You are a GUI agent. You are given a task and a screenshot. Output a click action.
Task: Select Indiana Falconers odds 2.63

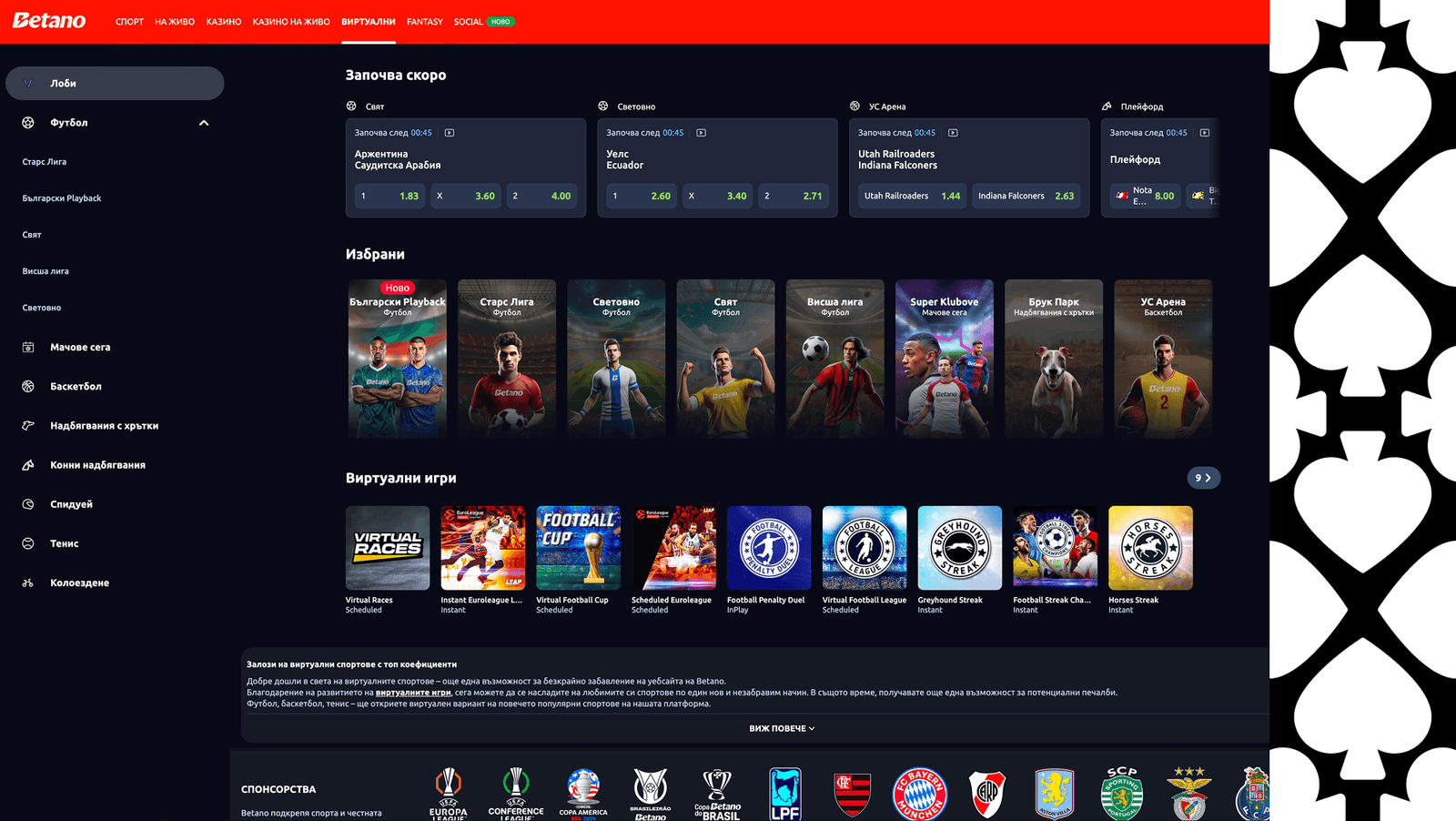coord(1026,196)
